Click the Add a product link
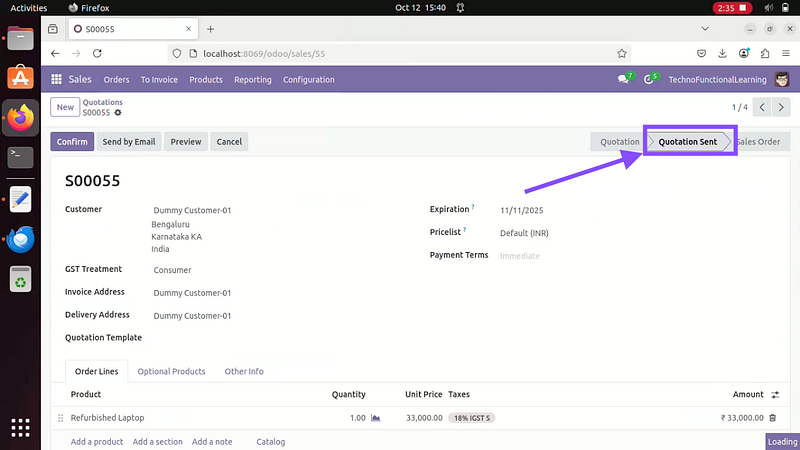Image resolution: width=800 pixels, height=450 pixels. (97, 442)
